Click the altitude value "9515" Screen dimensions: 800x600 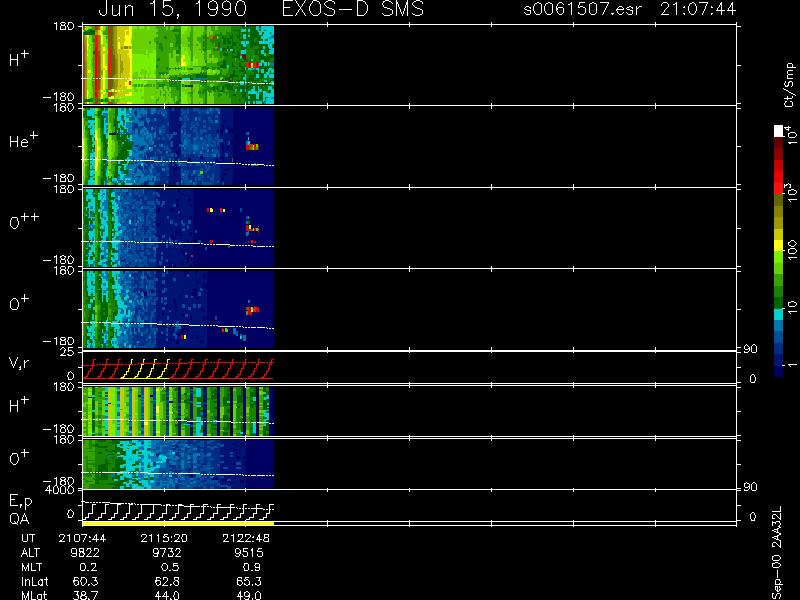(248, 553)
